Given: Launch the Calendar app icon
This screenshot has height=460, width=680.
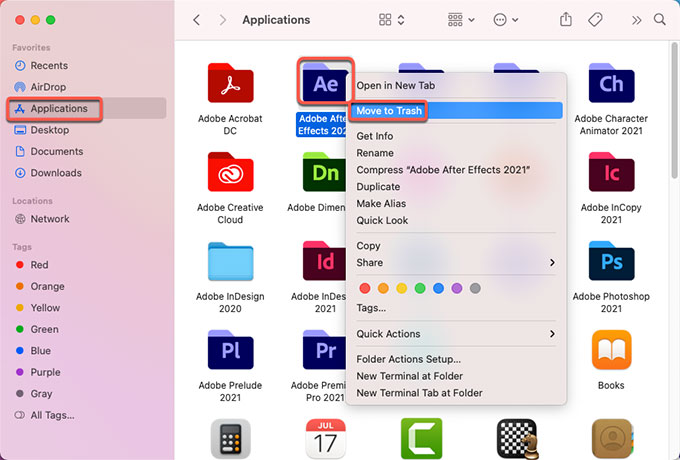Looking at the screenshot, I should tap(325, 438).
